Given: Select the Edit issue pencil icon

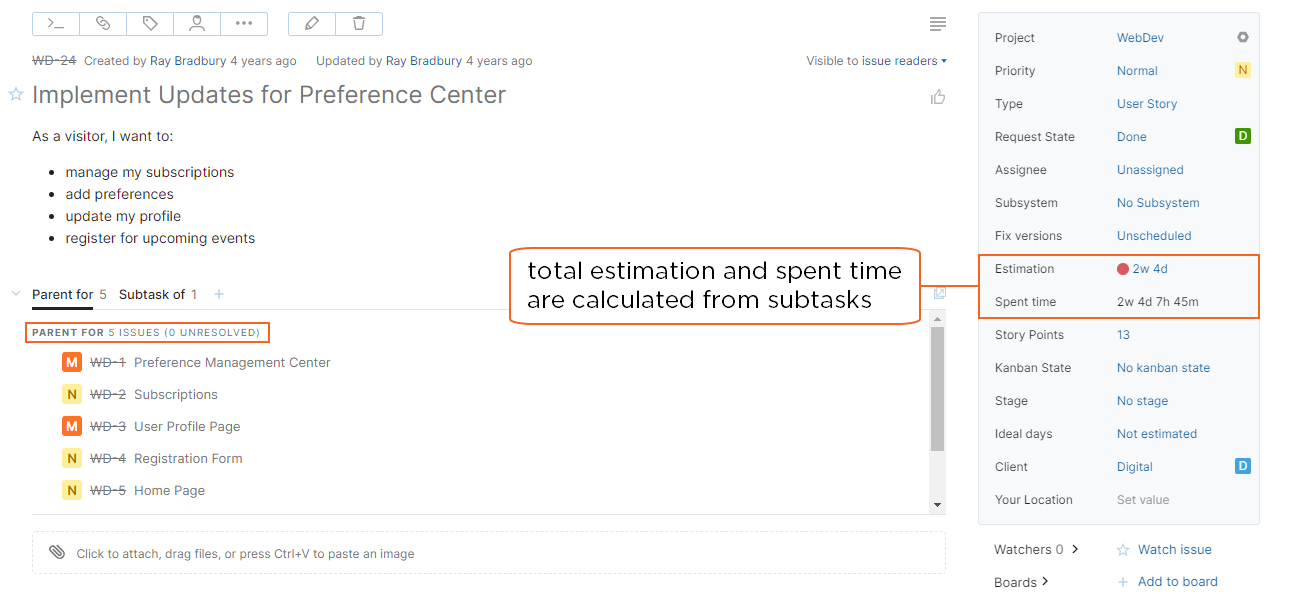Looking at the screenshot, I should [x=312, y=23].
